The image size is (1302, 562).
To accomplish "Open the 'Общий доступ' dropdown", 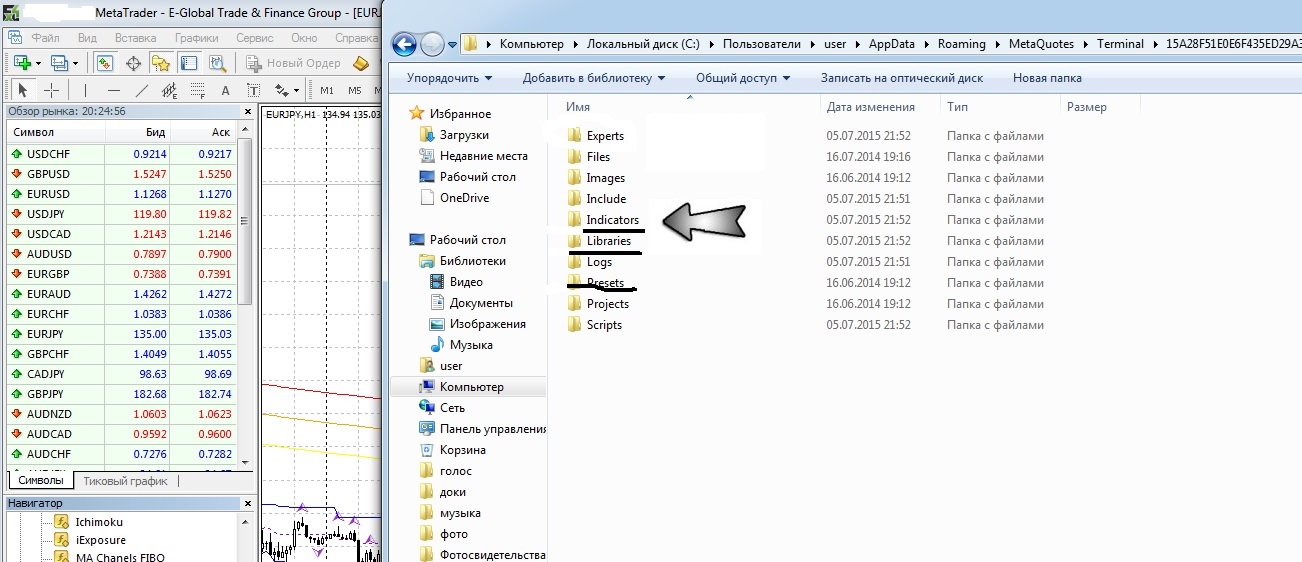I will coord(743,78).
